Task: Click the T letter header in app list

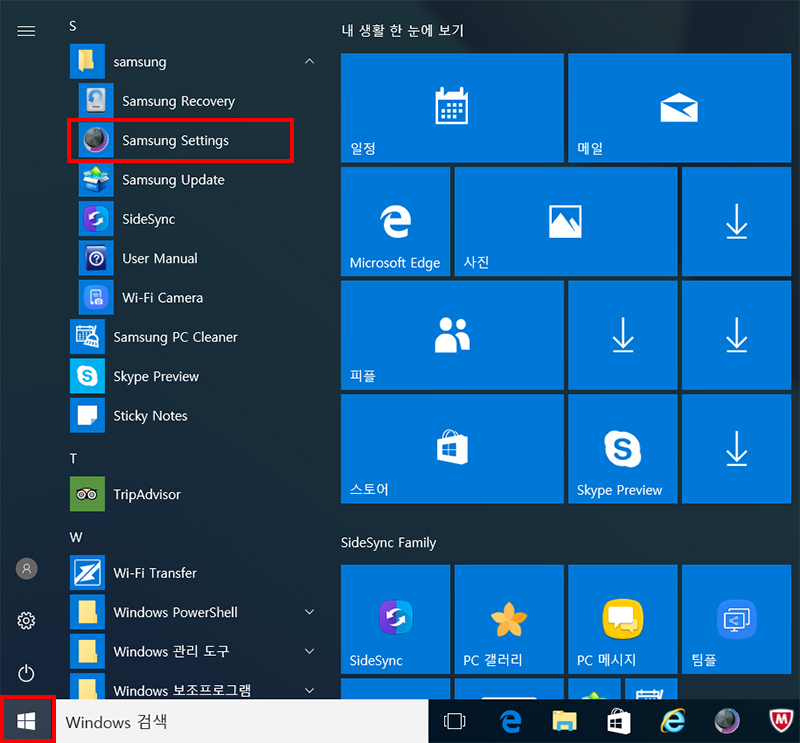Action: (73, 459)
